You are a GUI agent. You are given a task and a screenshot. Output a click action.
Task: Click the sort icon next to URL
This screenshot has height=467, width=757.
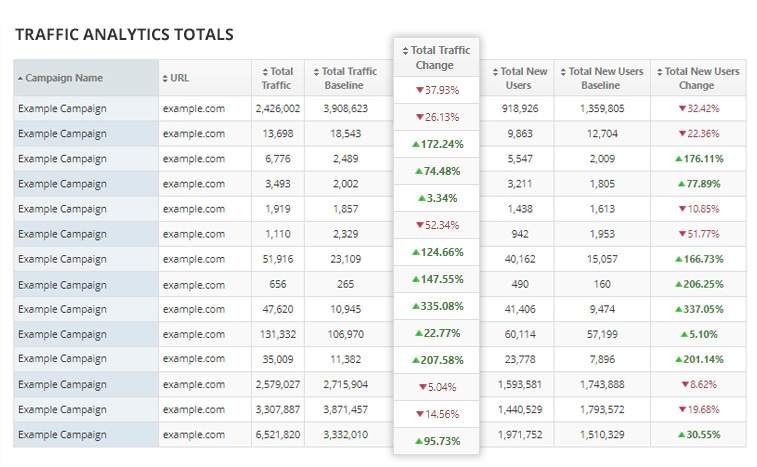click(165, 78)
